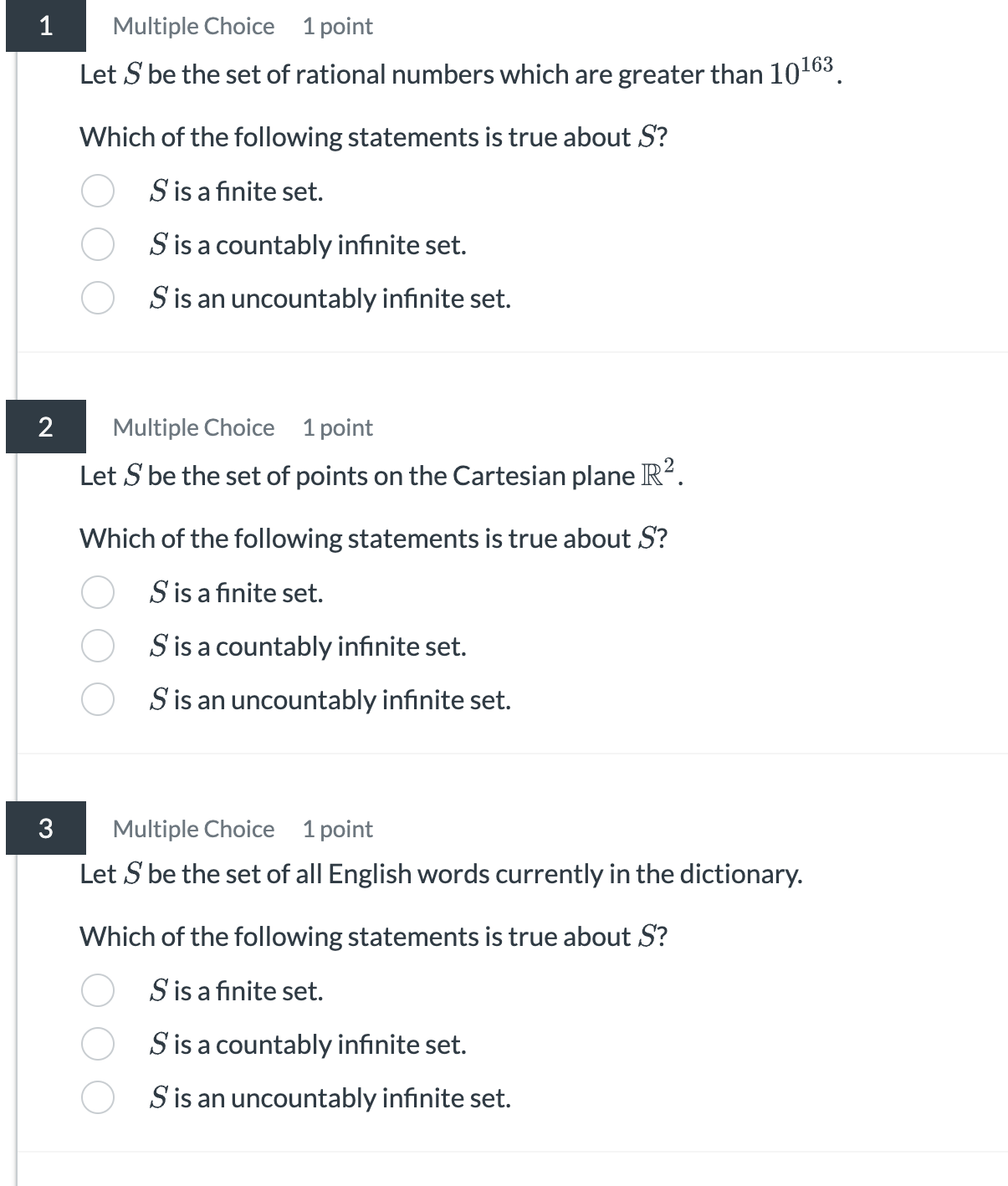1008x1186 pixels.
Task: Select "S is a finite set" for question 2
Action: coord(98,593)
